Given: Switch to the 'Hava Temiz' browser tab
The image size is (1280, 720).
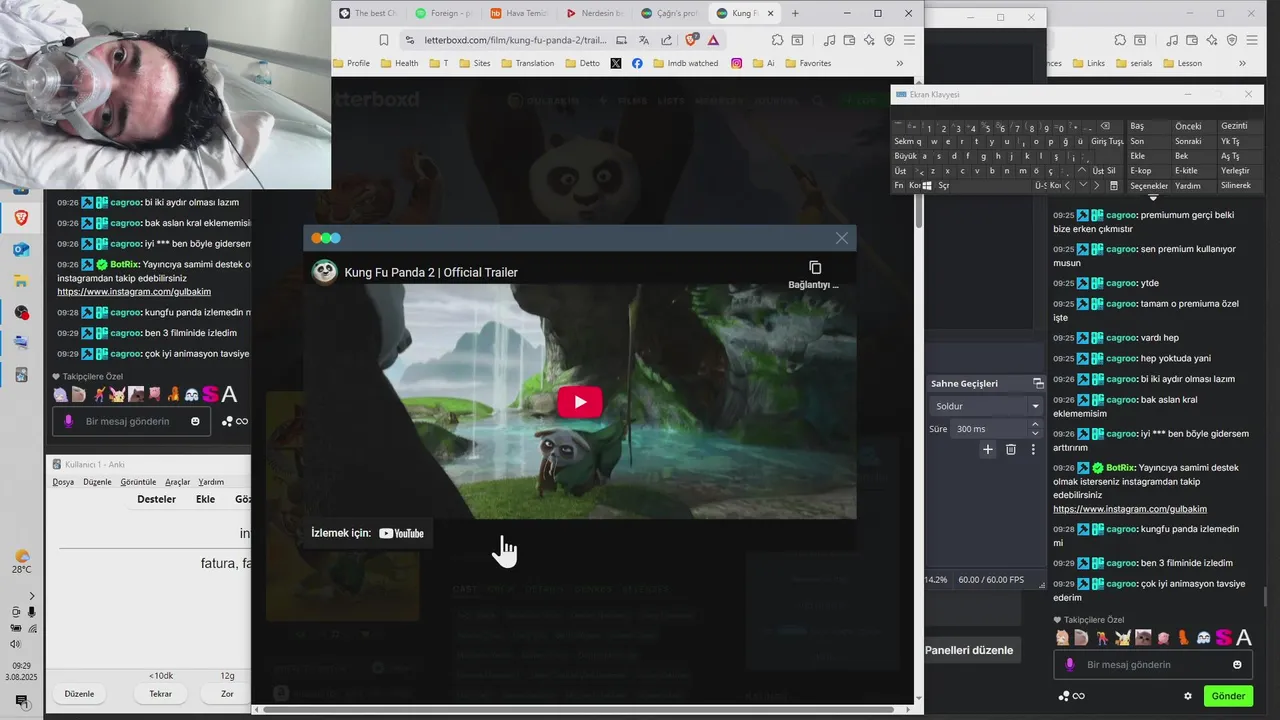Looking at the screenshot, I should [519, 13].
